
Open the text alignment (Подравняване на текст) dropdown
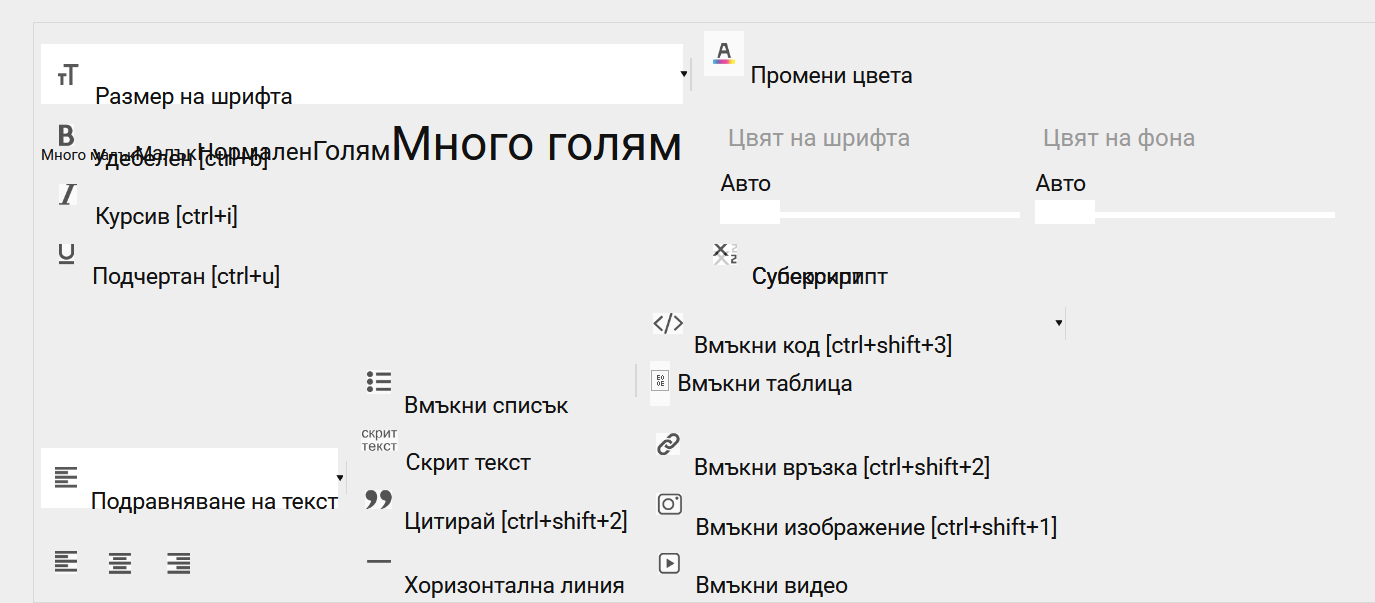point(339,478)
